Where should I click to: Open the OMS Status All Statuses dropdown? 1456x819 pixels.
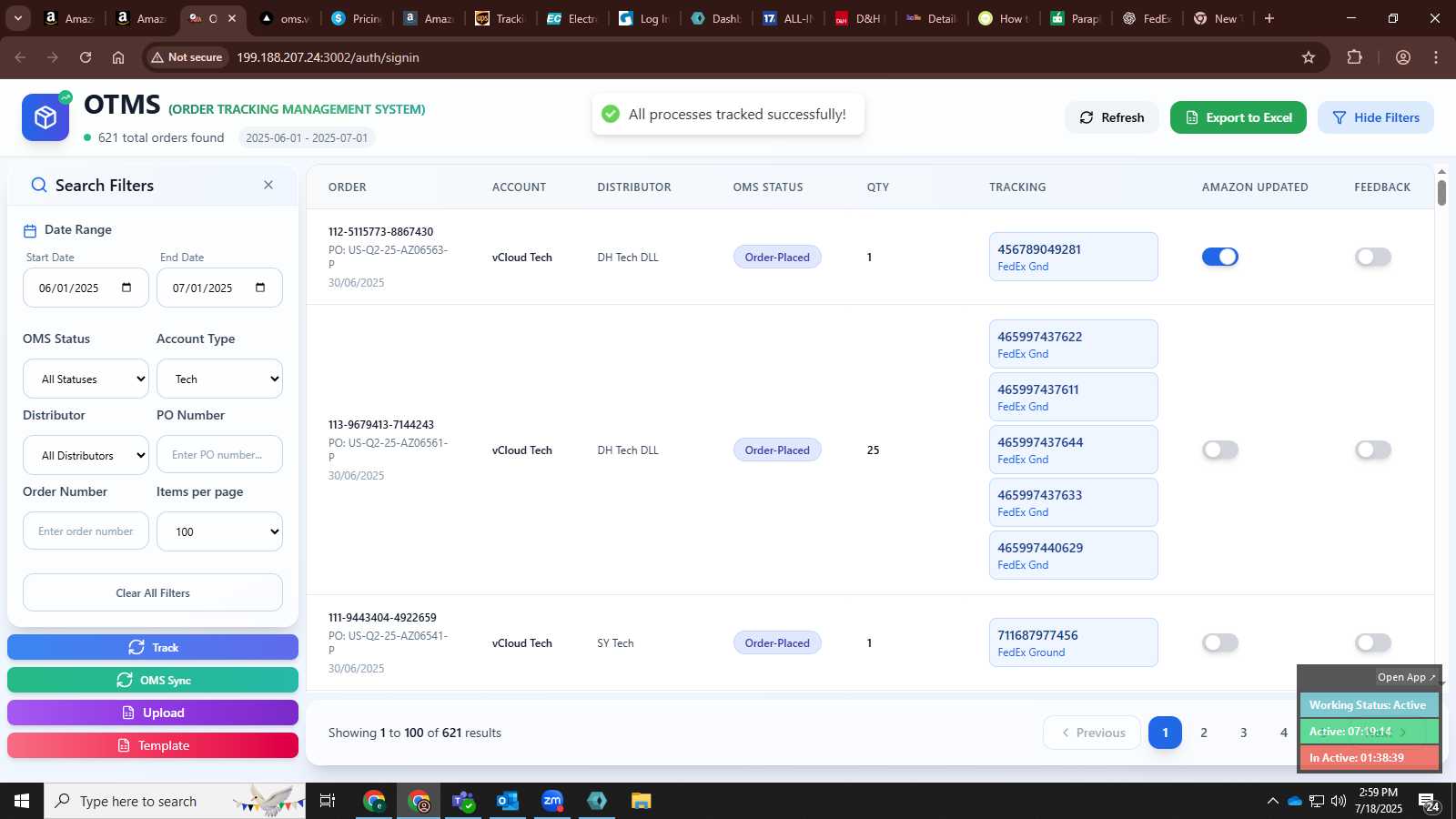(x=86, y=379)
